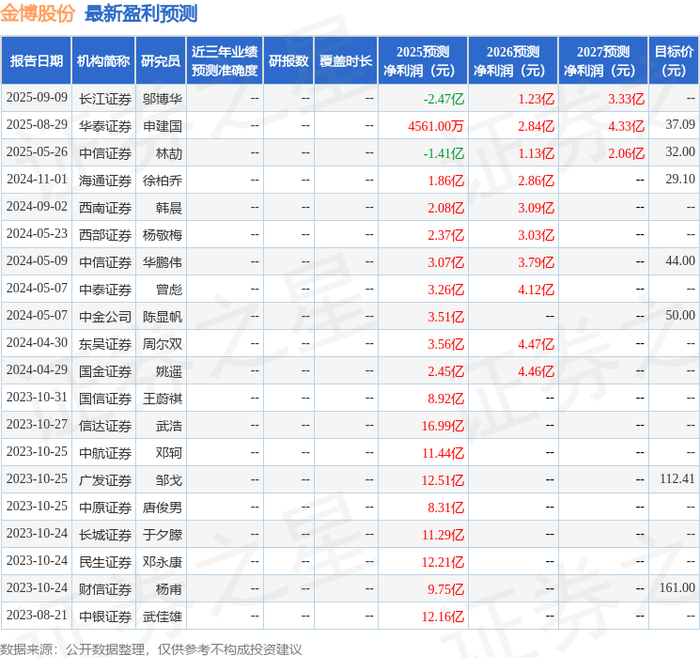
Task: Click 国金证券 institution cell
Action: [x=105, y=371]
